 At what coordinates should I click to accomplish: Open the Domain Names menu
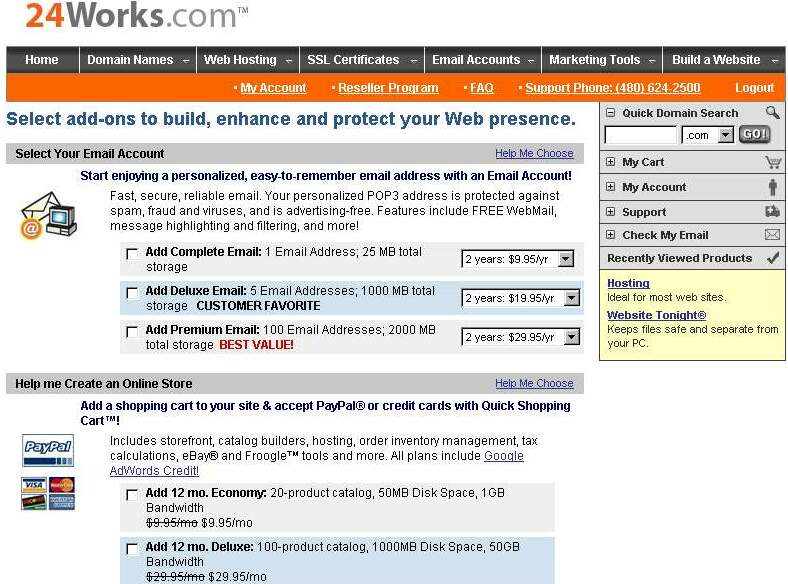(x=138, y=60)
